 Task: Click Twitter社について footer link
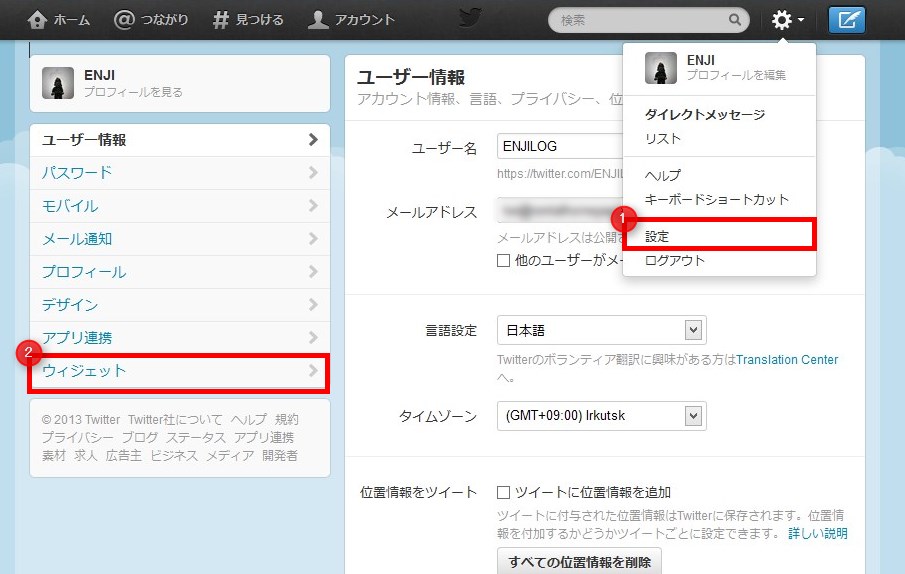175,420
